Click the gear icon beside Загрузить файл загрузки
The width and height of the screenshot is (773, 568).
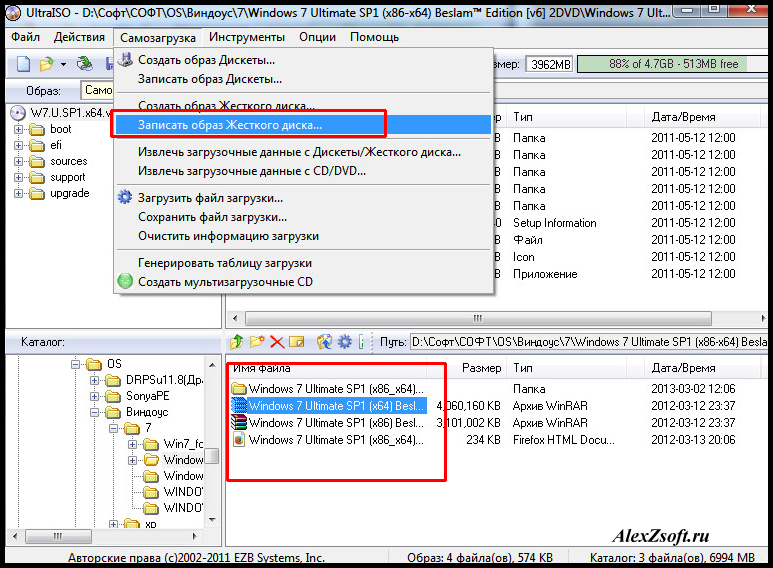[x=125, y=198]
